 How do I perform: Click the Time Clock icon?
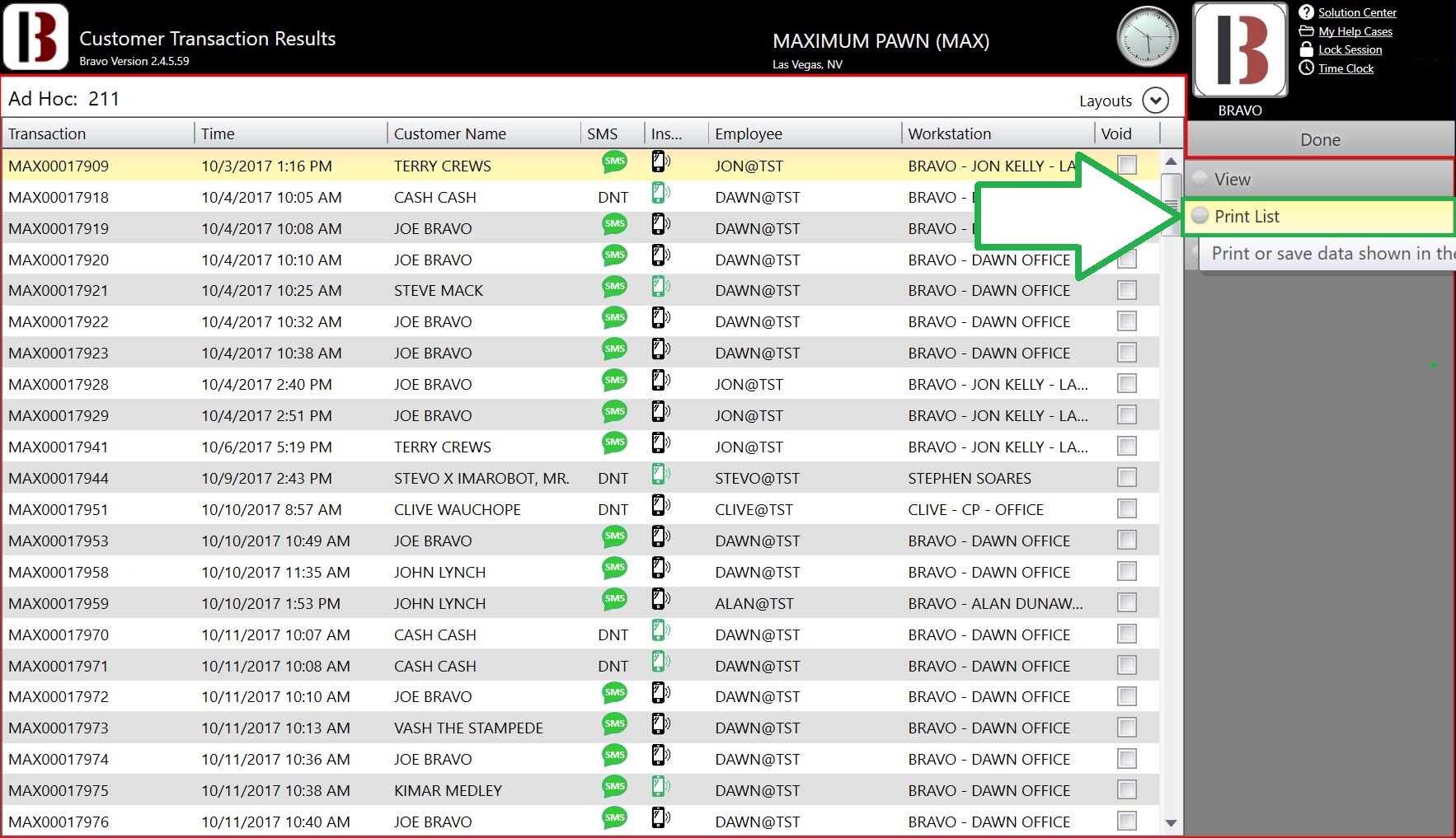[1306, 68]
